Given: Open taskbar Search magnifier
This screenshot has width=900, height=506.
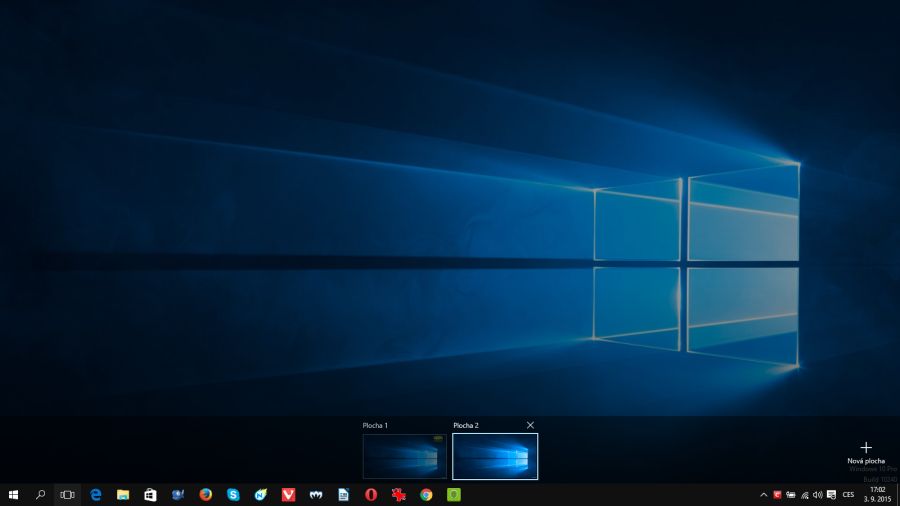Looking at the screenshot, I should pyautogui.click(x=40, y=495).
